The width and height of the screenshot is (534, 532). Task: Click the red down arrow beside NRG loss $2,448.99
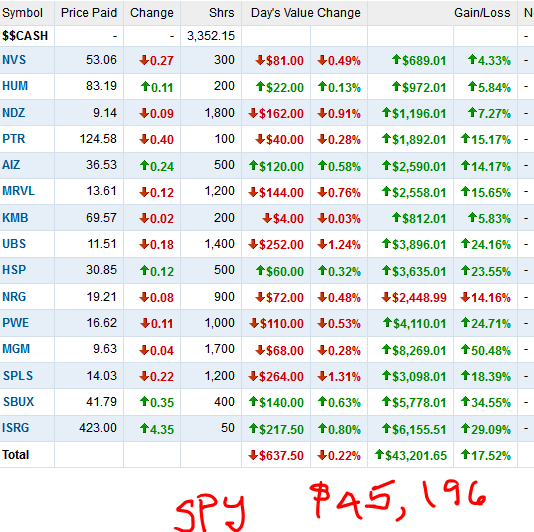click(x=386, y=297)
